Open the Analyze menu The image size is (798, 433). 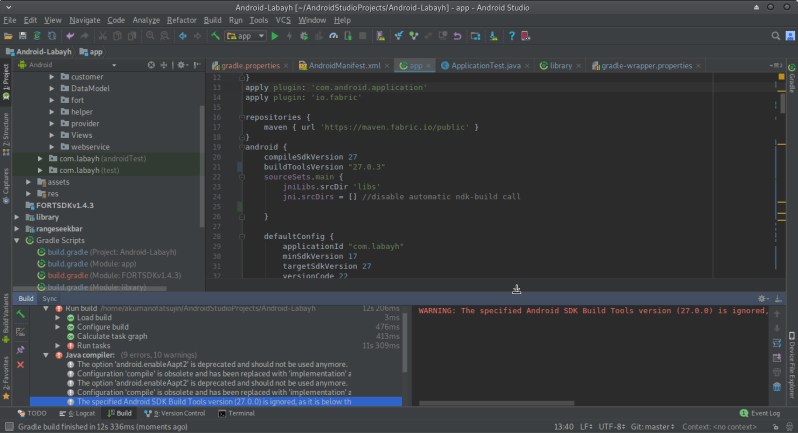[146, 20]
